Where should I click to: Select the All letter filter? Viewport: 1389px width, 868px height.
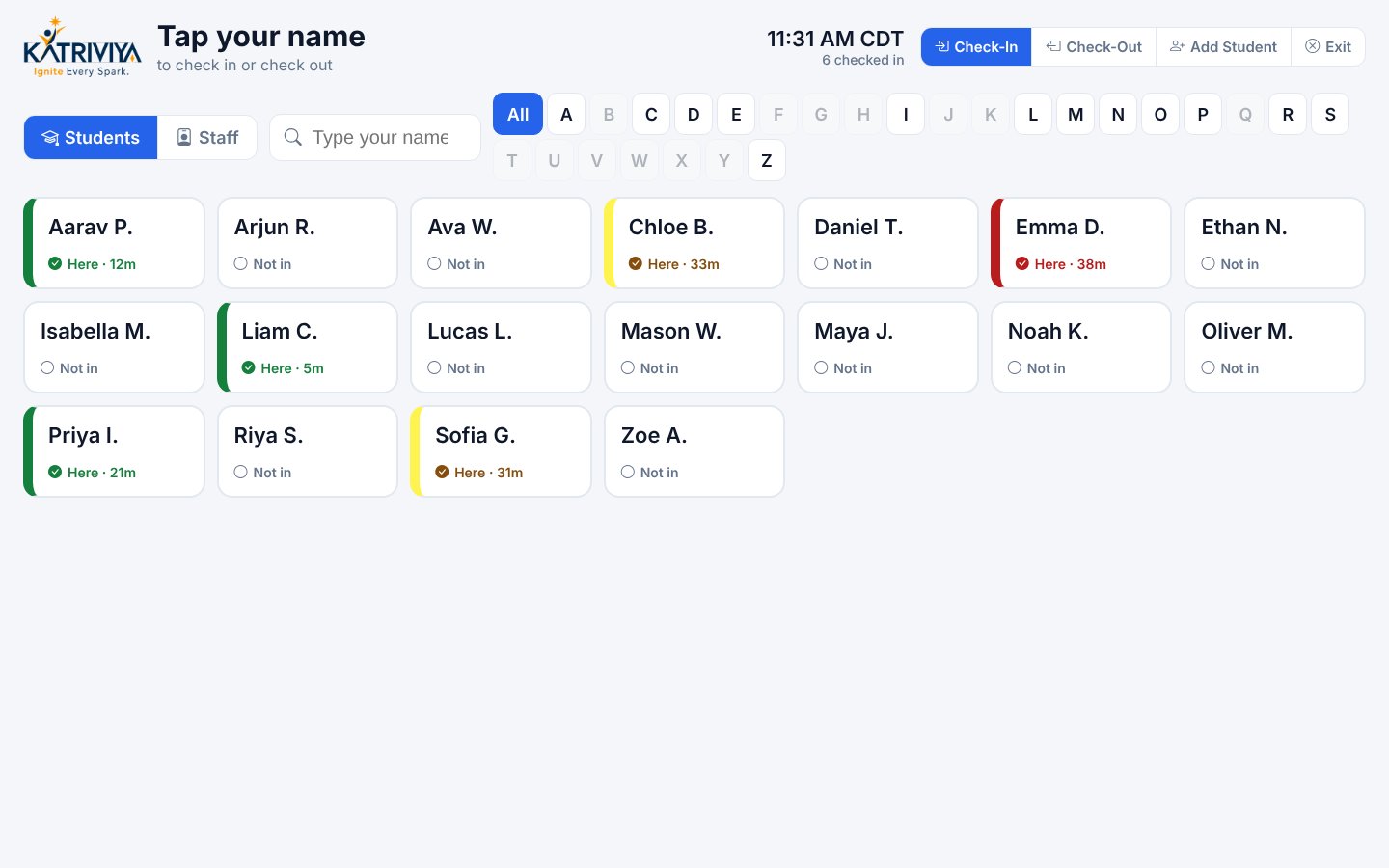(x=518, y=114)
